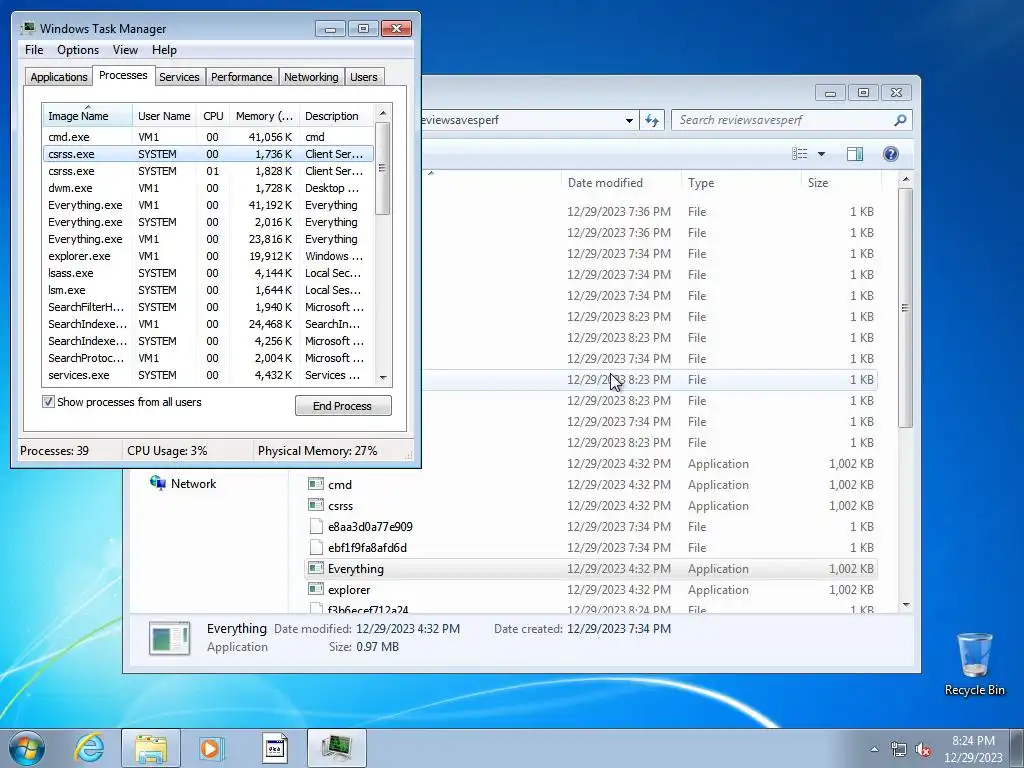Screen dimensions: 1024x768
Task: Change view using the Explorer views icon
Action: pyautogui.click(x=799, y=153)
